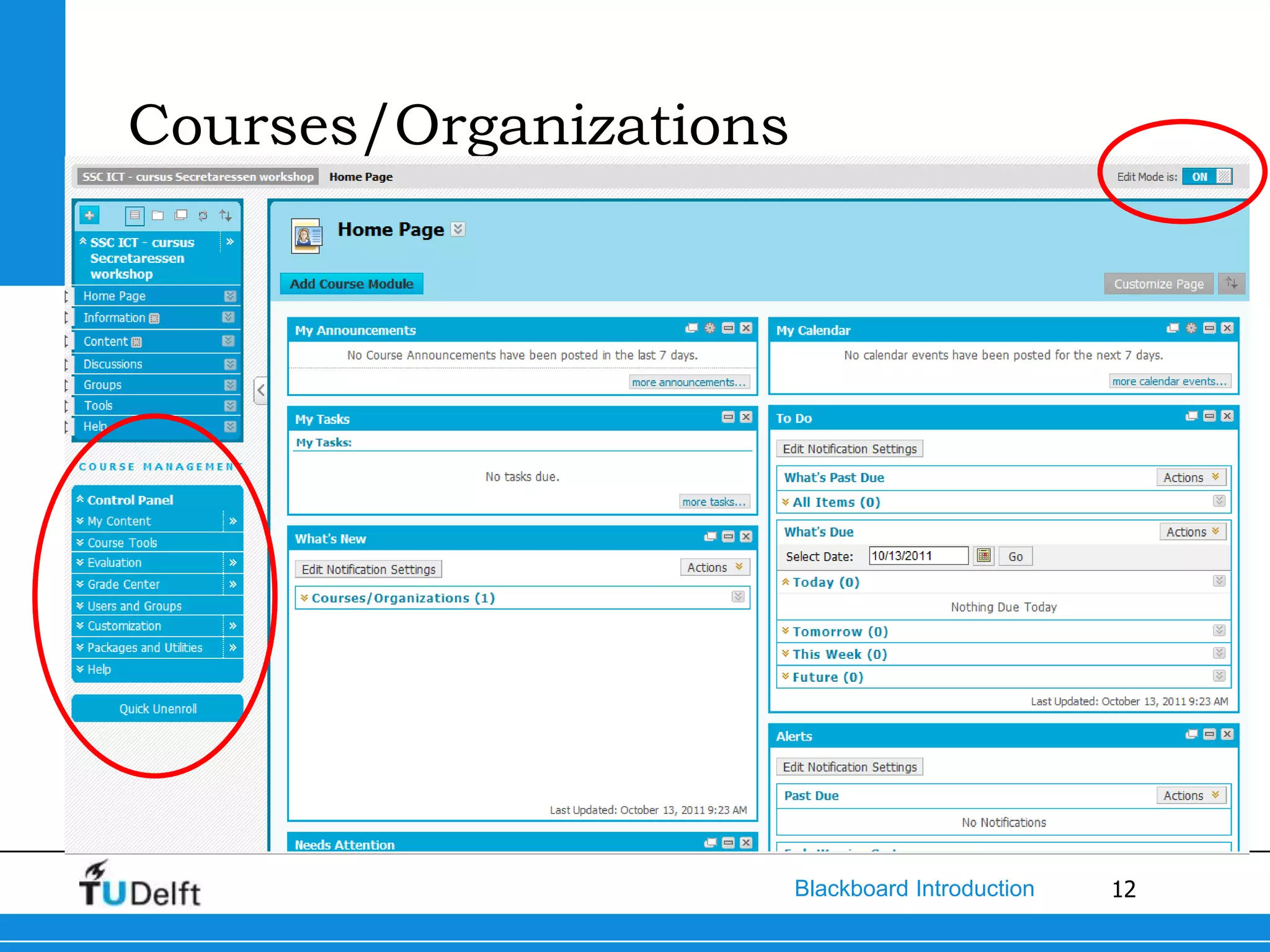
Task: Click the Quick Unenroll button
Action: 158,708
